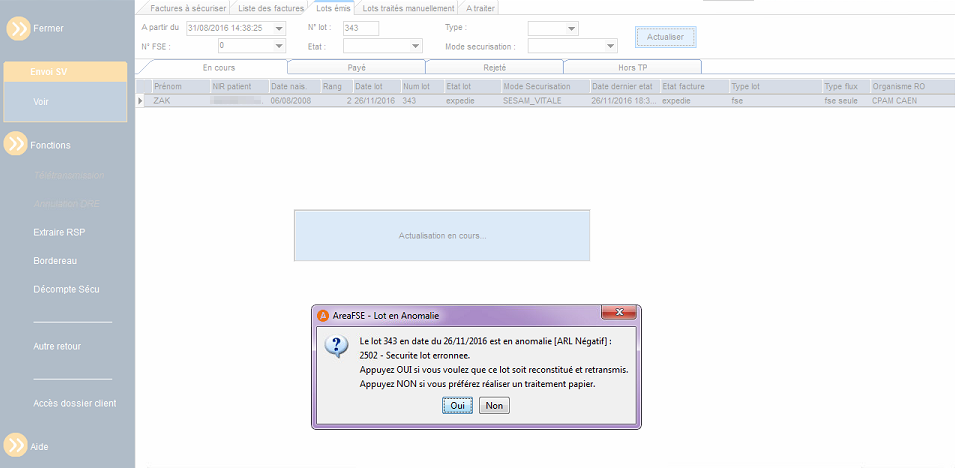Click the Fonctions double-arrow icon
Viewport: 955px width, 468px height.
[x=15, y=144]
